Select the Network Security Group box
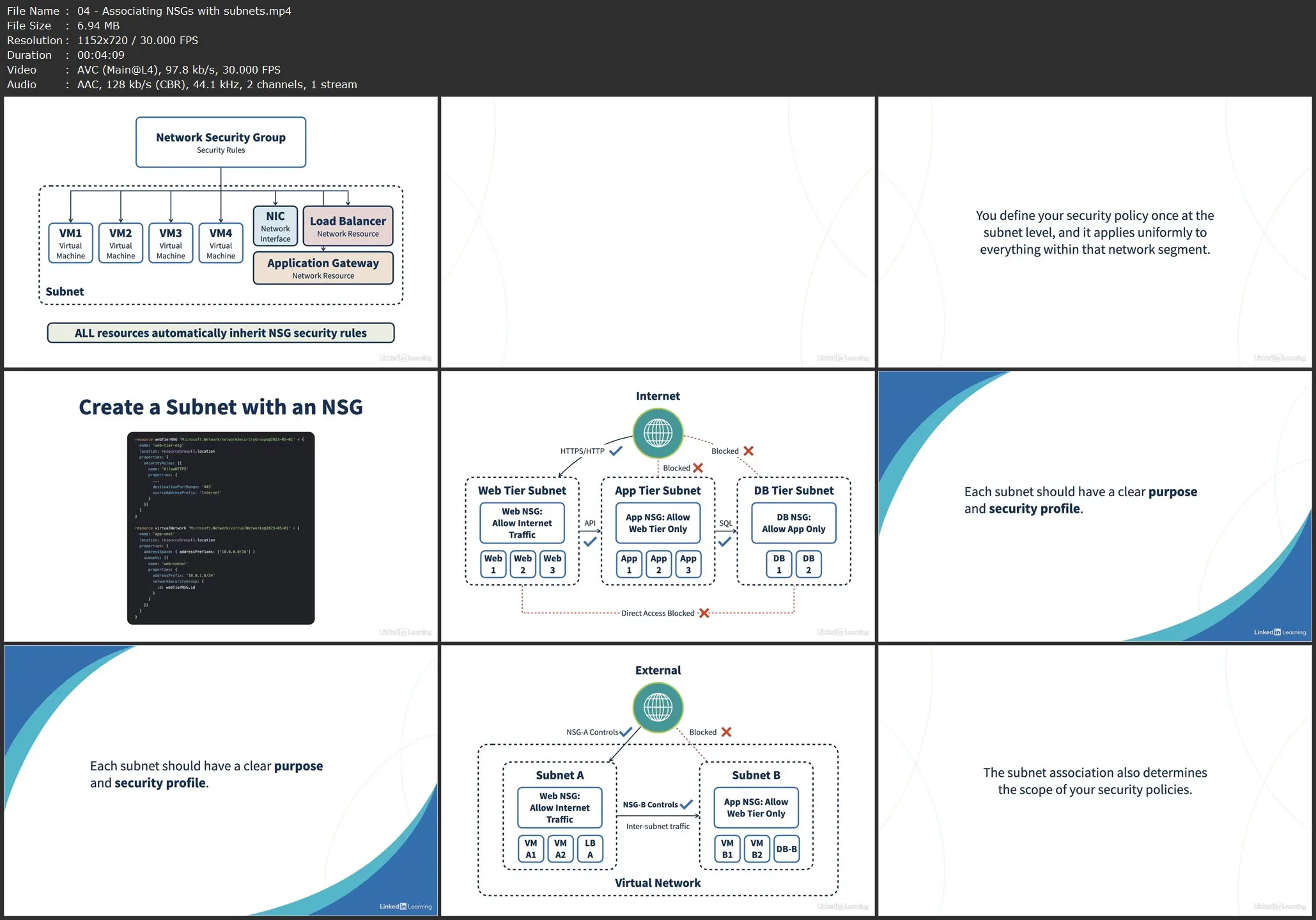The image size is (1316, 920). (221, 143)
